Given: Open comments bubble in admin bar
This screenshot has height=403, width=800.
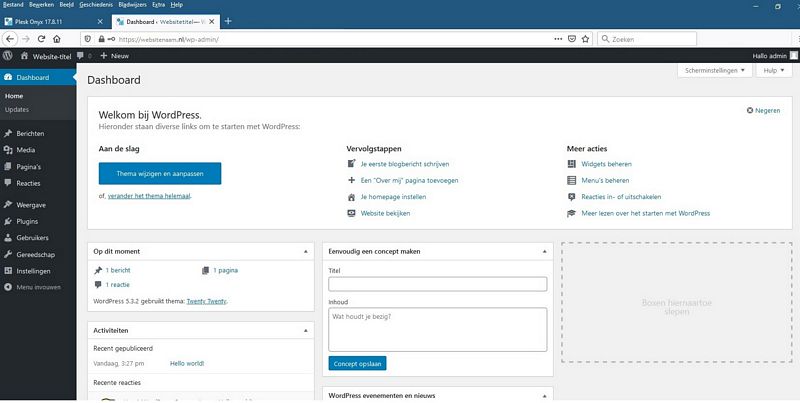Looking at the screenshot, I should tap(81, 56).
